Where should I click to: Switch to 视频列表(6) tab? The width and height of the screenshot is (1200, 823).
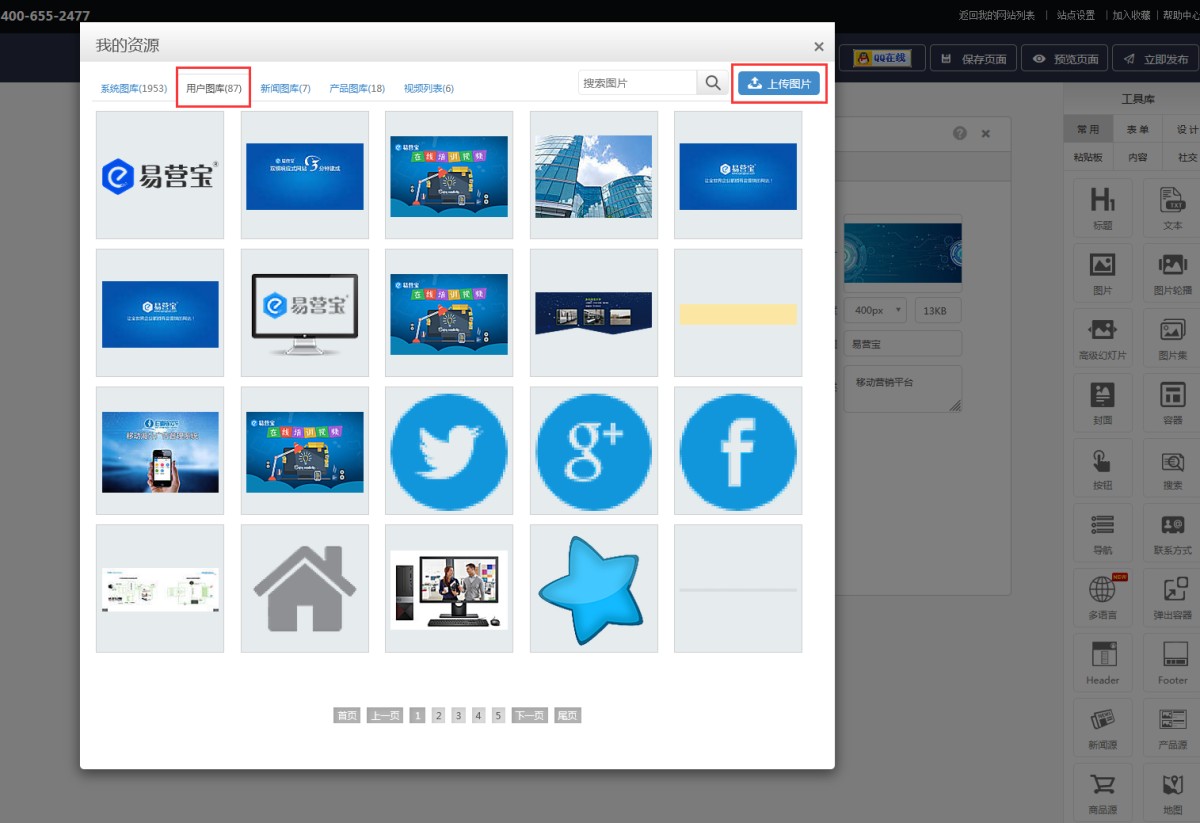pos(429,89)
